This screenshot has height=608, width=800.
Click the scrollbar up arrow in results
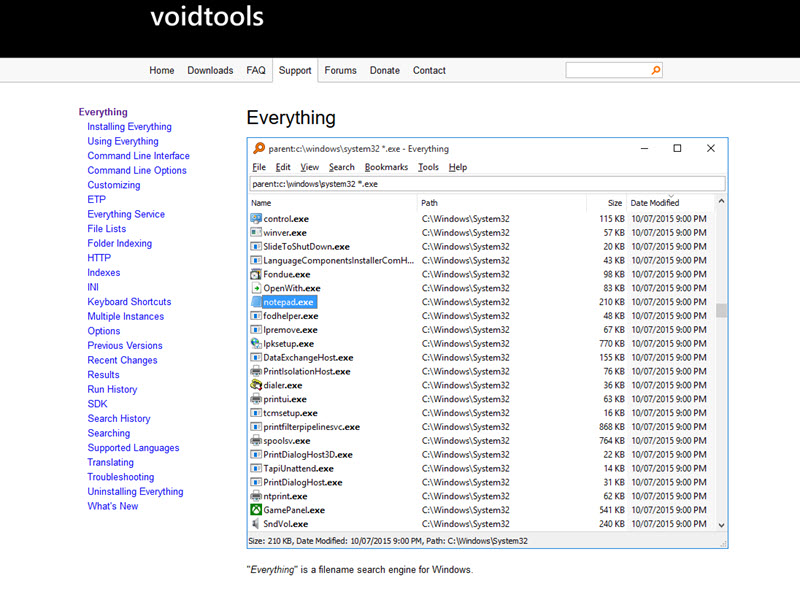(721, 201)
